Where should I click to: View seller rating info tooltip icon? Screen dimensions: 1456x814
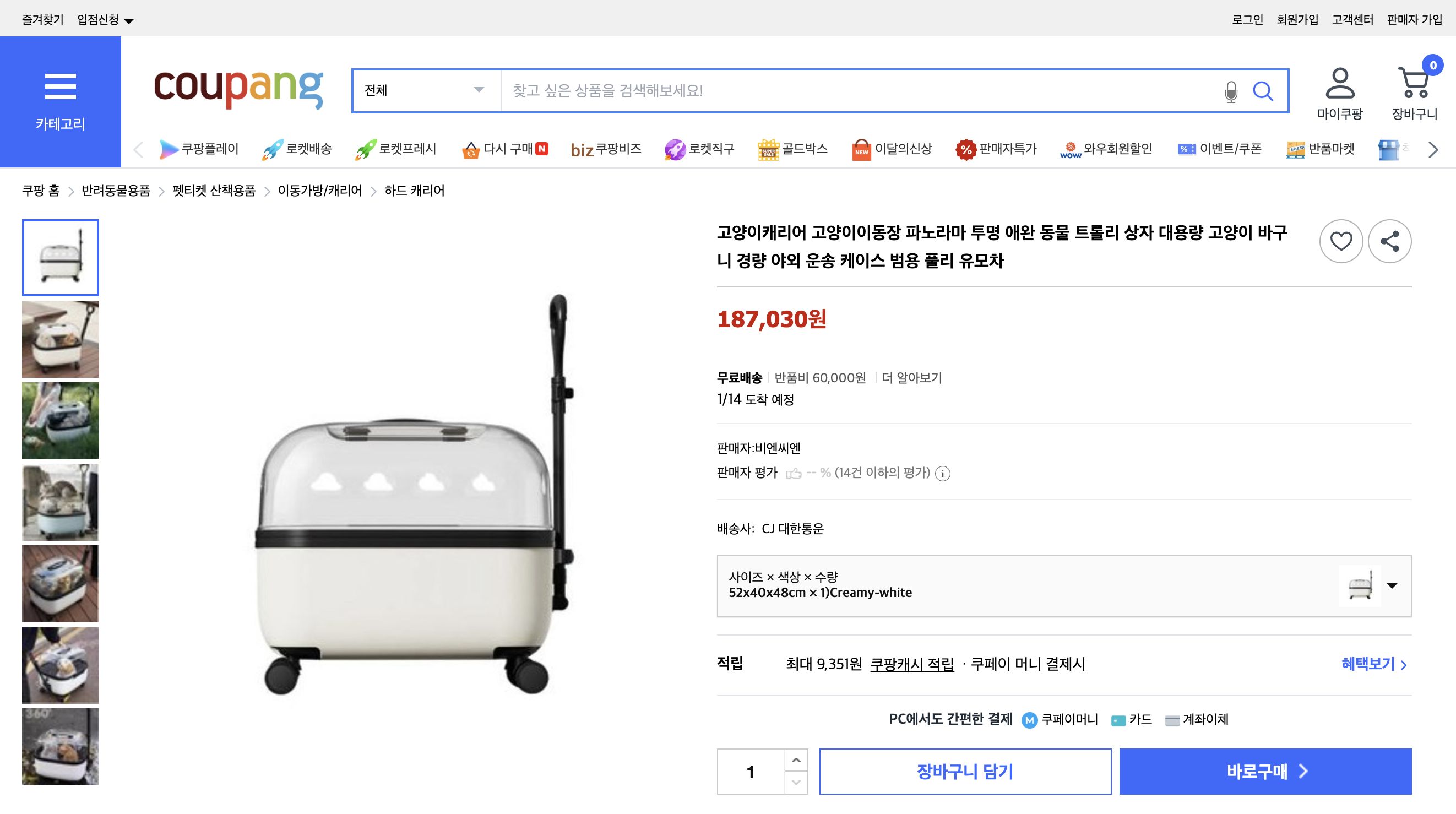click(x=944, y=474)
